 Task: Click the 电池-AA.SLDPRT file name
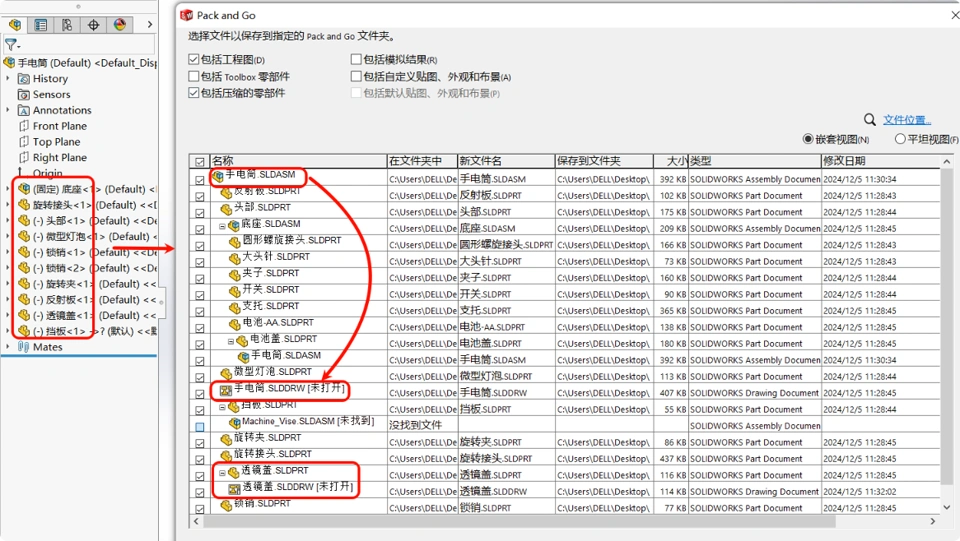click(x=278, y=323)
